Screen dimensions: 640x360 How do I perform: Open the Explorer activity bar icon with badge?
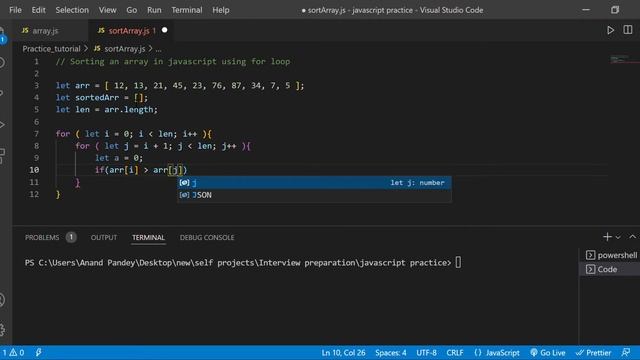pos(2,36)
